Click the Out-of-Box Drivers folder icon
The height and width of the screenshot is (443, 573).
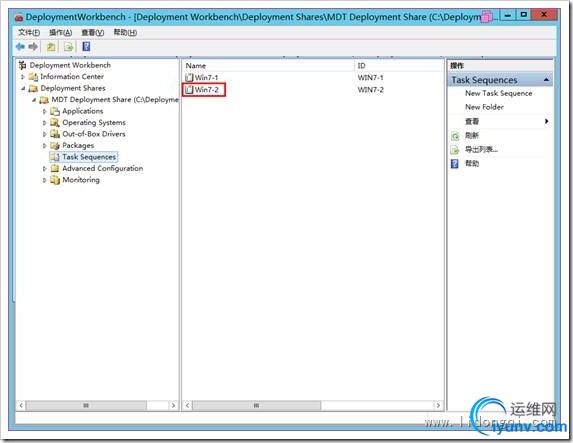(x=55, y=134)
